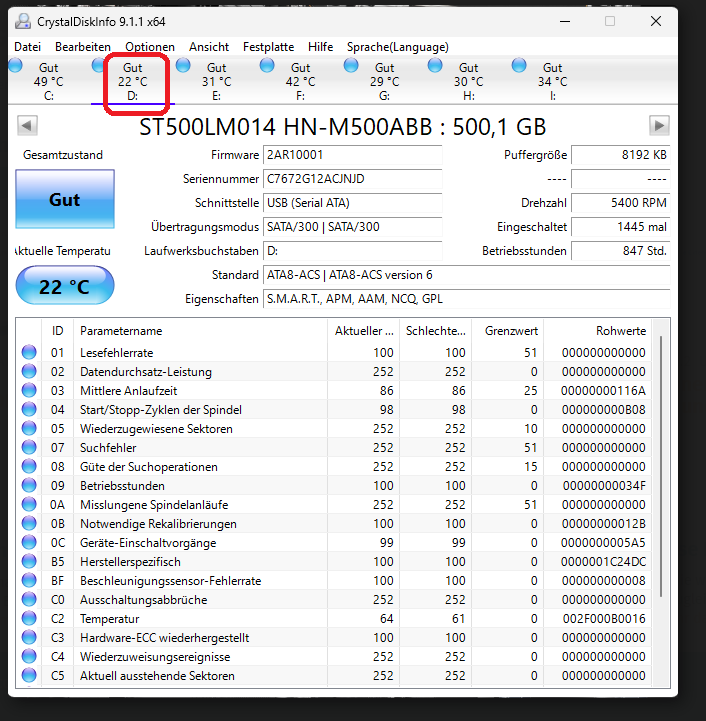Click the status orb for drive E:

coord(183,65)
